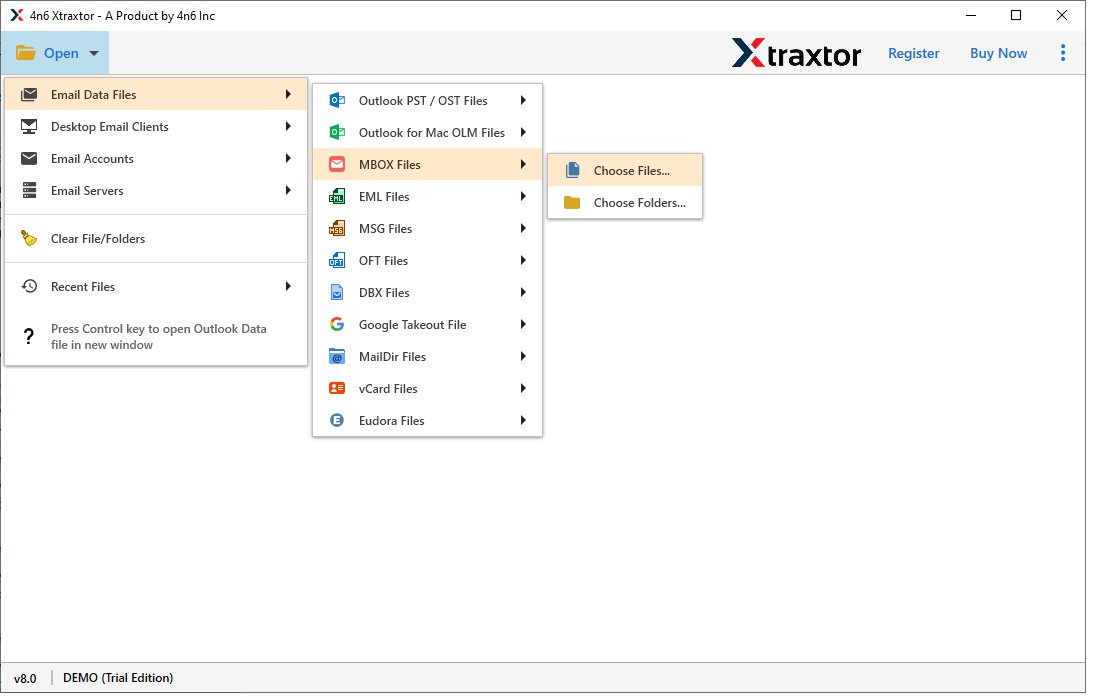1094x698 pixels.
Task: Click the Buy Now link
Action: (x=998, y=53)
